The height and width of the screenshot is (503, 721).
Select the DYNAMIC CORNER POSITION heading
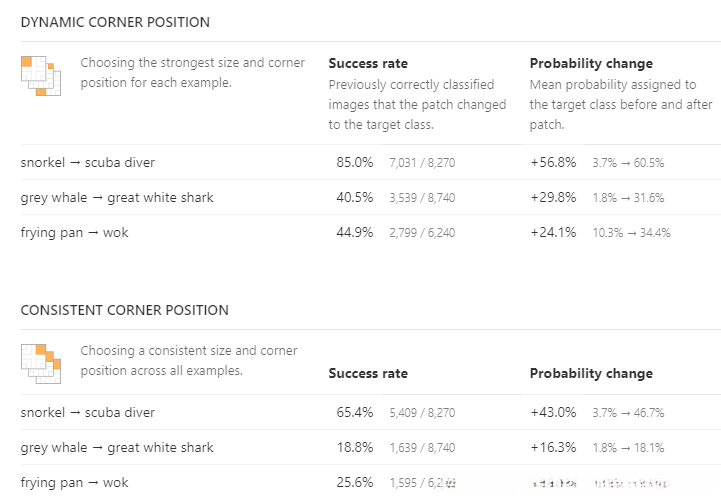tap(115, 22)
